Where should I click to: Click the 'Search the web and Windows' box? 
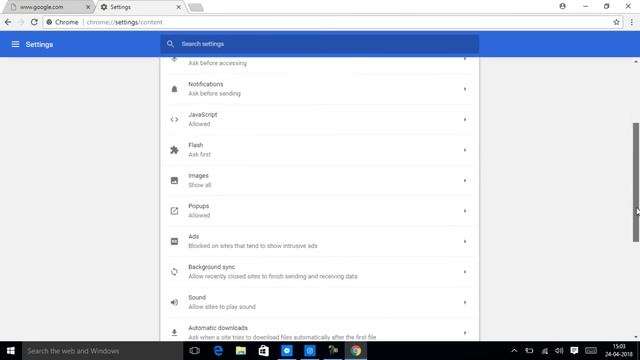click(102, 351)
